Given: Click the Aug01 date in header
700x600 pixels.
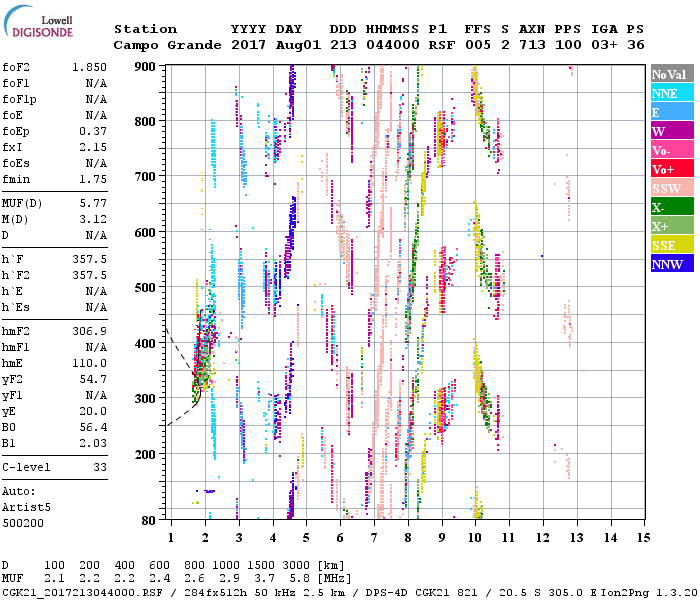Looking at the screenshot, I should (298, 46).
